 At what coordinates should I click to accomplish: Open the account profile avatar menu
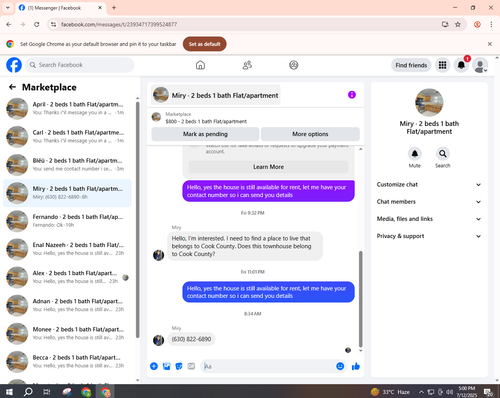click(x=480, y=65)
